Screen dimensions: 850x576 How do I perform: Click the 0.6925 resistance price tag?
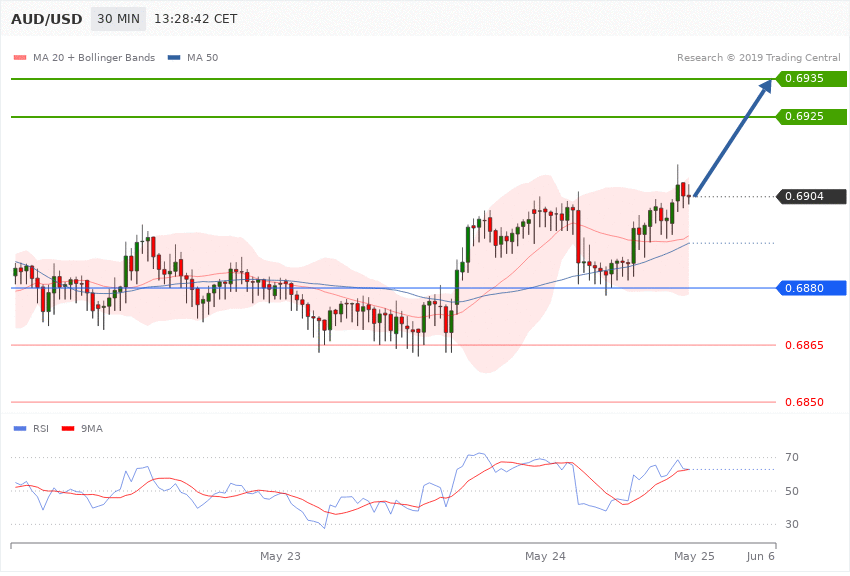(x=811, y=117)
